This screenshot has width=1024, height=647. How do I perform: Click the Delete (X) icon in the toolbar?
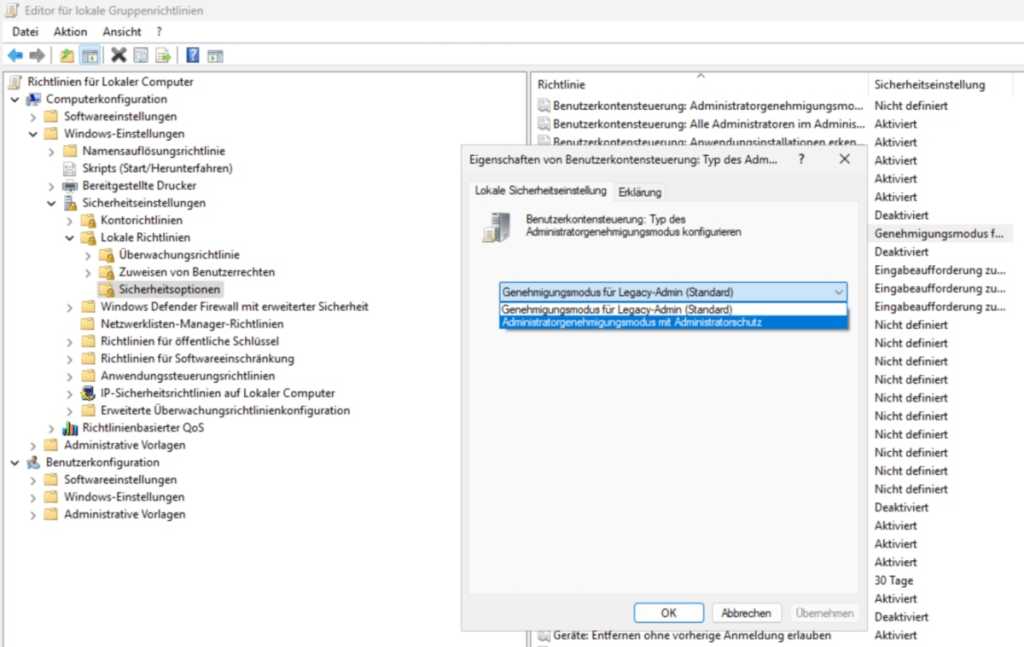[119, 55]
